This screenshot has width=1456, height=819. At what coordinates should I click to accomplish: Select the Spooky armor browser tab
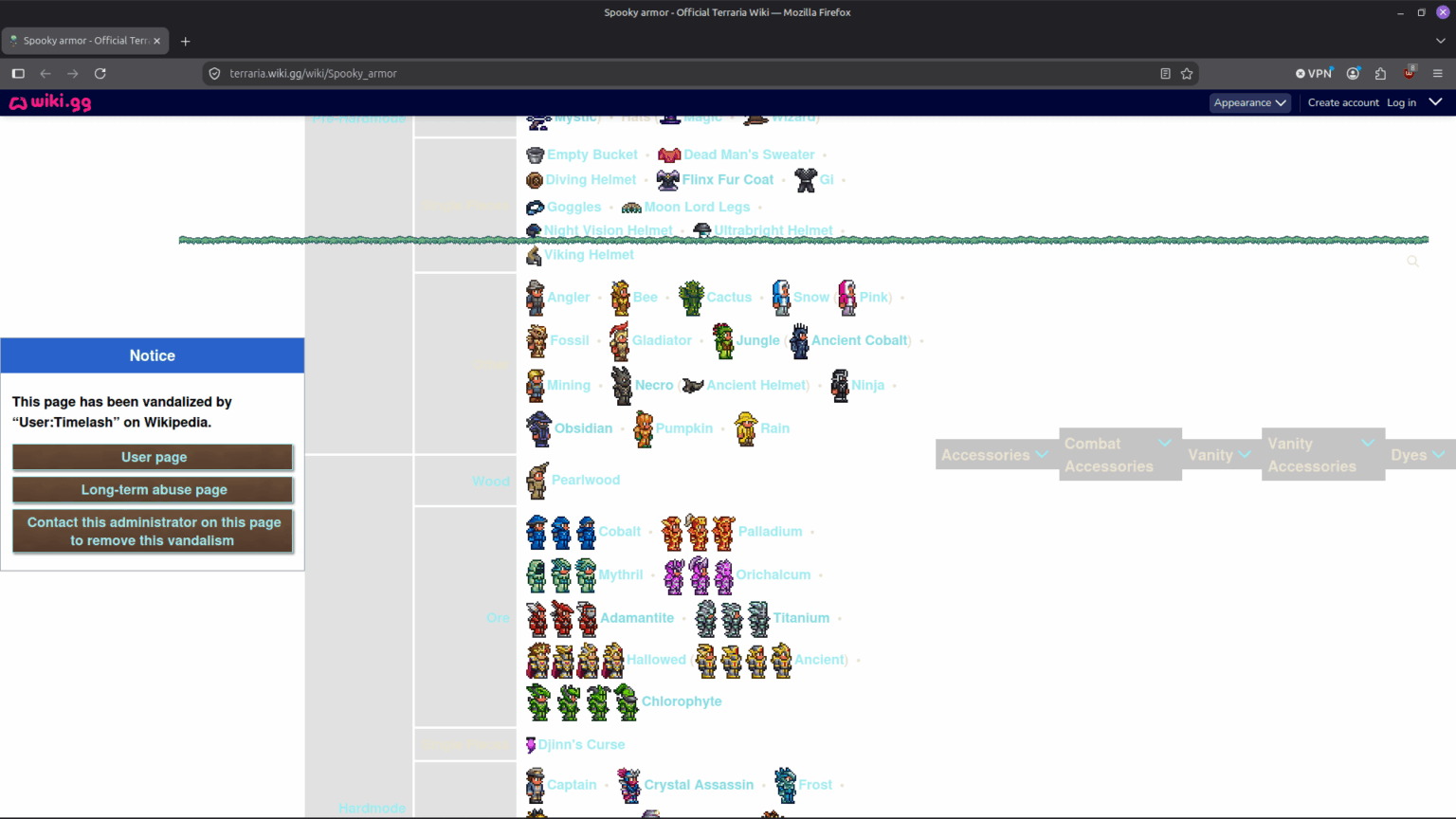(x=85, y=41)
